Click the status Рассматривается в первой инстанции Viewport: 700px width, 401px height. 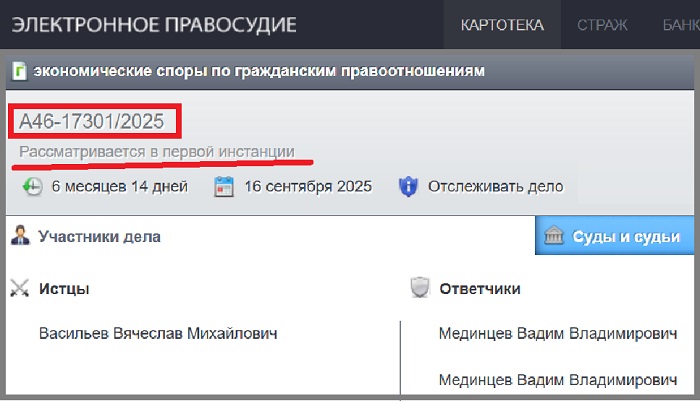pyautogui.click(x=157, y=151)
